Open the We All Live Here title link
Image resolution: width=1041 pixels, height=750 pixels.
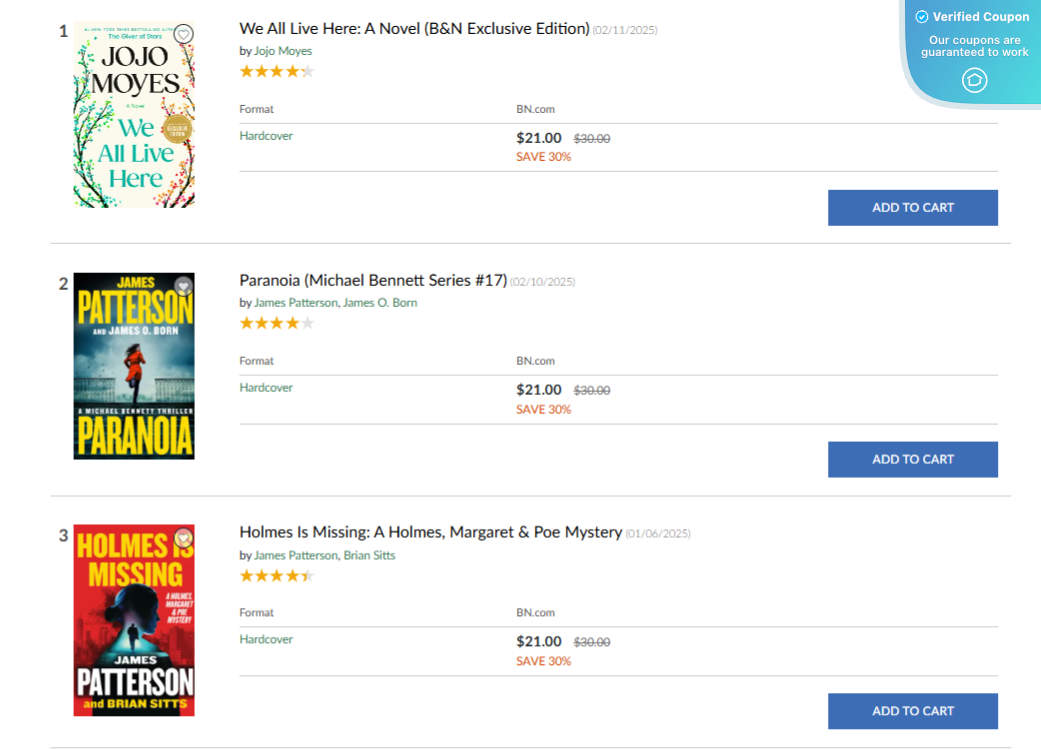pos(414,29)
